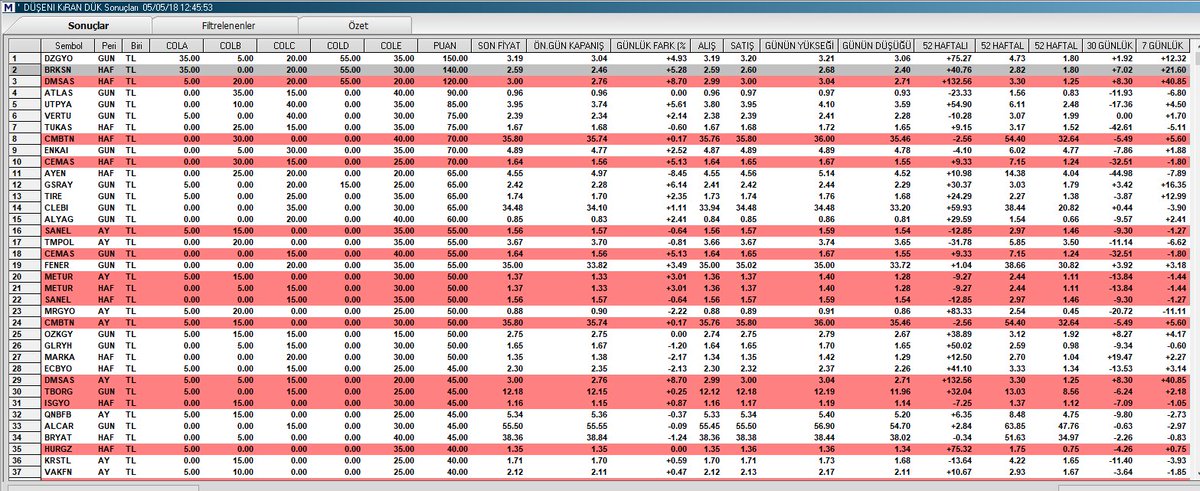Select row number 19 header
The height and width of the screenshot is (491, 1200).
[x=24, y=263]
